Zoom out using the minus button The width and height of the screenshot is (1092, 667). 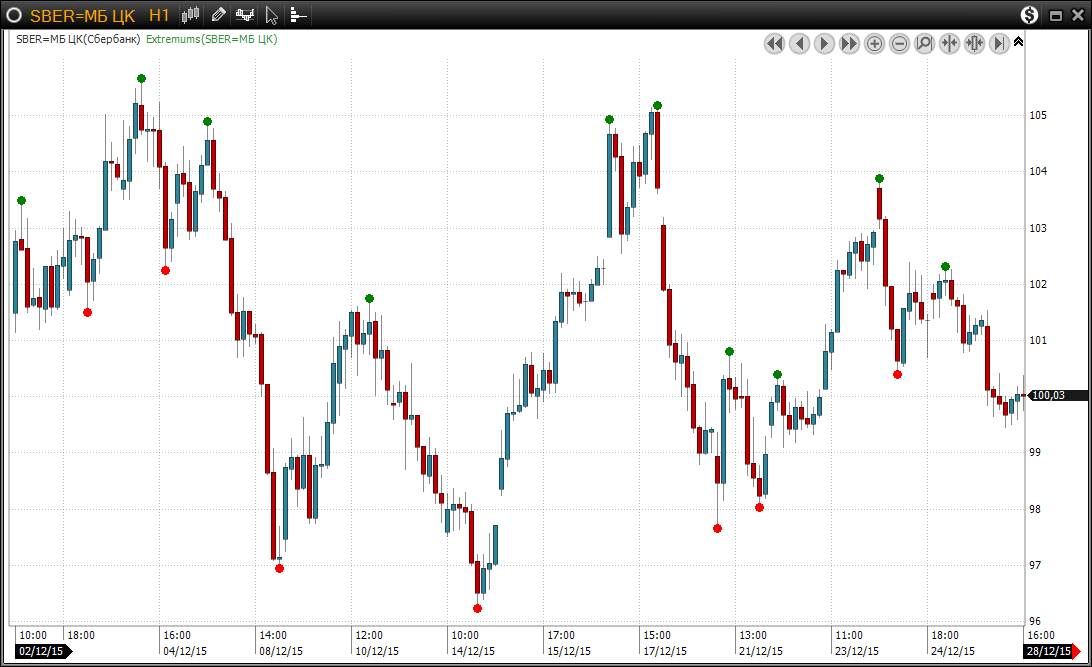899,43
